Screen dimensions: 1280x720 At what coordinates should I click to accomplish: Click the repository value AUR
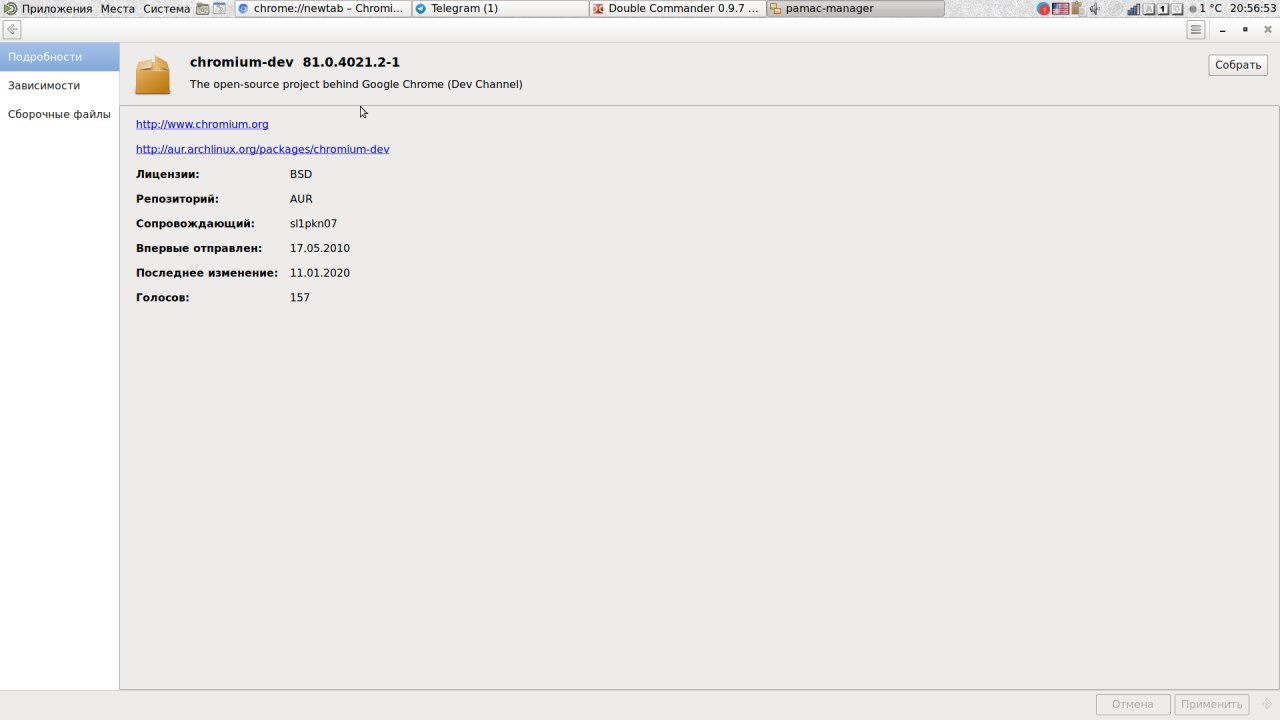pos(301,199)
